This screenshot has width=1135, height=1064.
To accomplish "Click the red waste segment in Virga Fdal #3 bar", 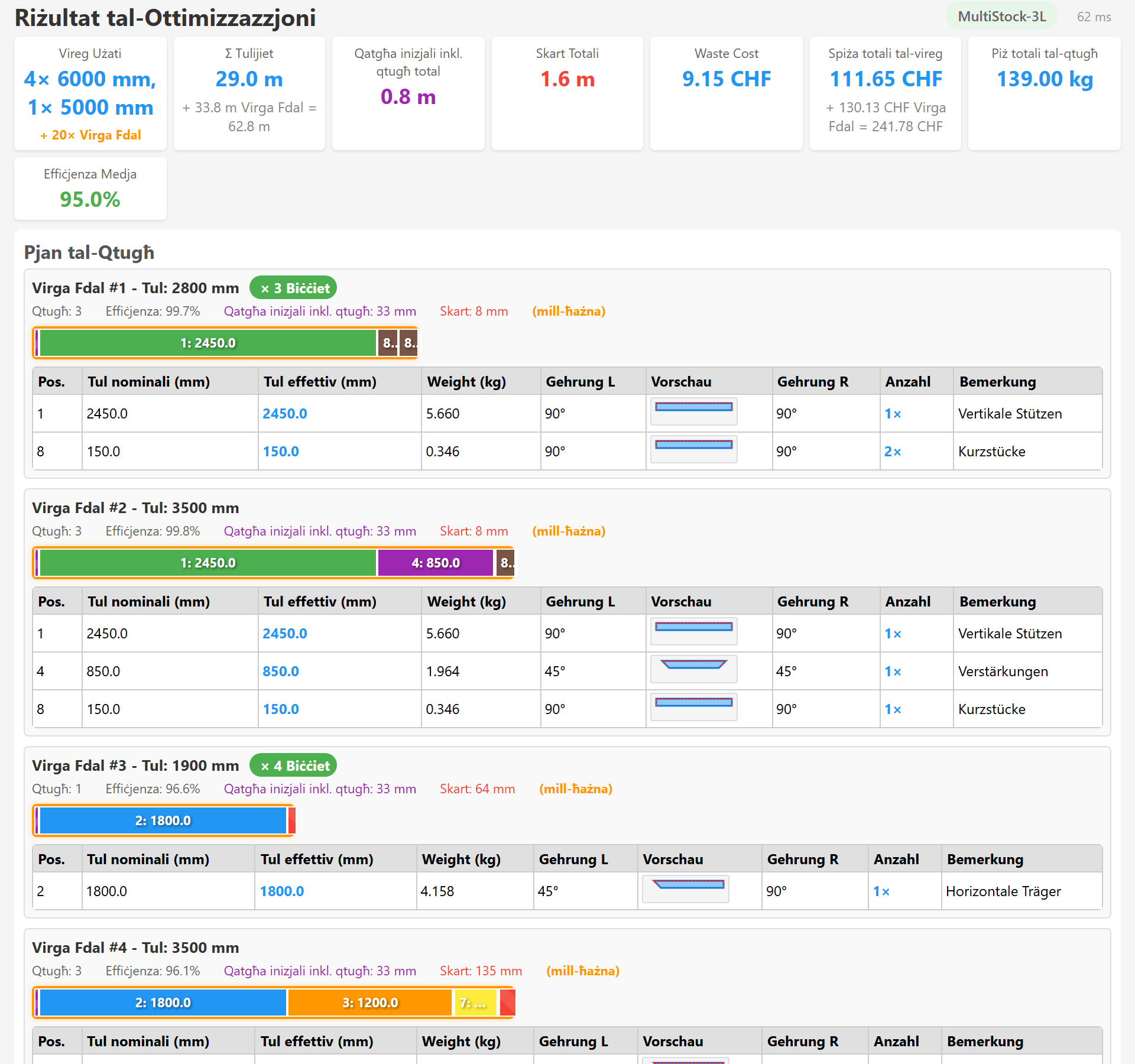I will [x=291, y=820].
